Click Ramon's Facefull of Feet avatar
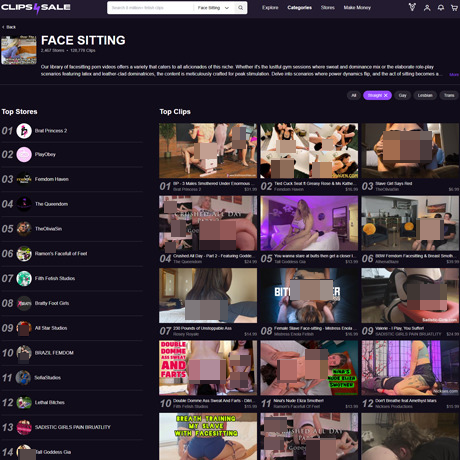460x460 pixels. [24, 253]
